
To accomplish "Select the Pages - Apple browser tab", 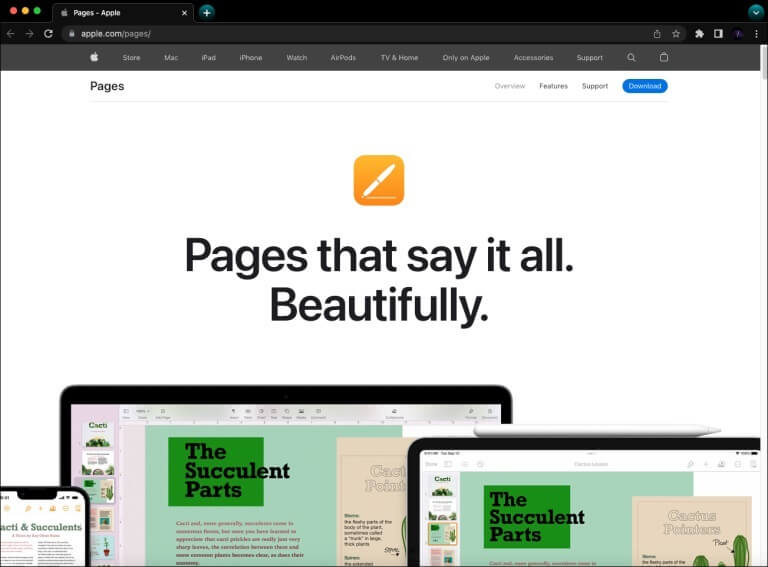I will click(123, 13).
